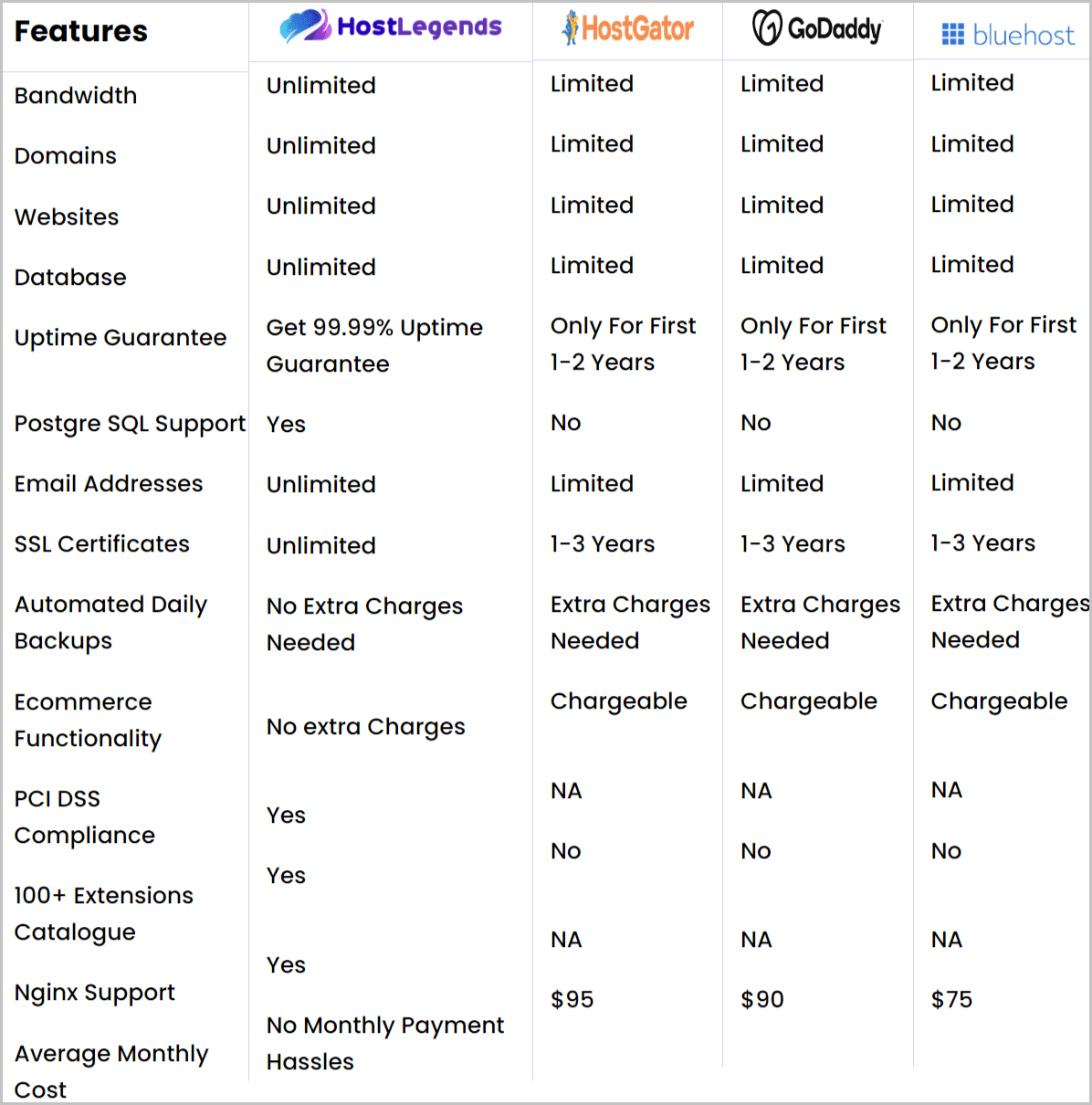Click GoDaddy's $90 monthly cost
The image size is (1092, 1105).
(x=762, y=999)
